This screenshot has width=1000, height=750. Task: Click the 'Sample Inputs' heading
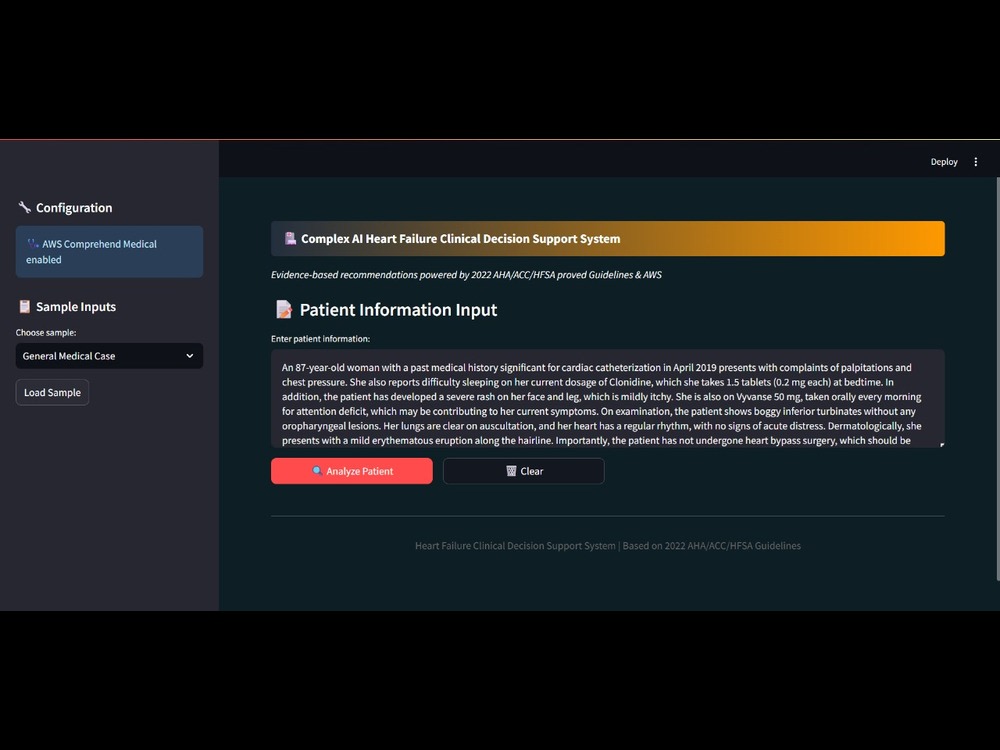tap(76, 307)
